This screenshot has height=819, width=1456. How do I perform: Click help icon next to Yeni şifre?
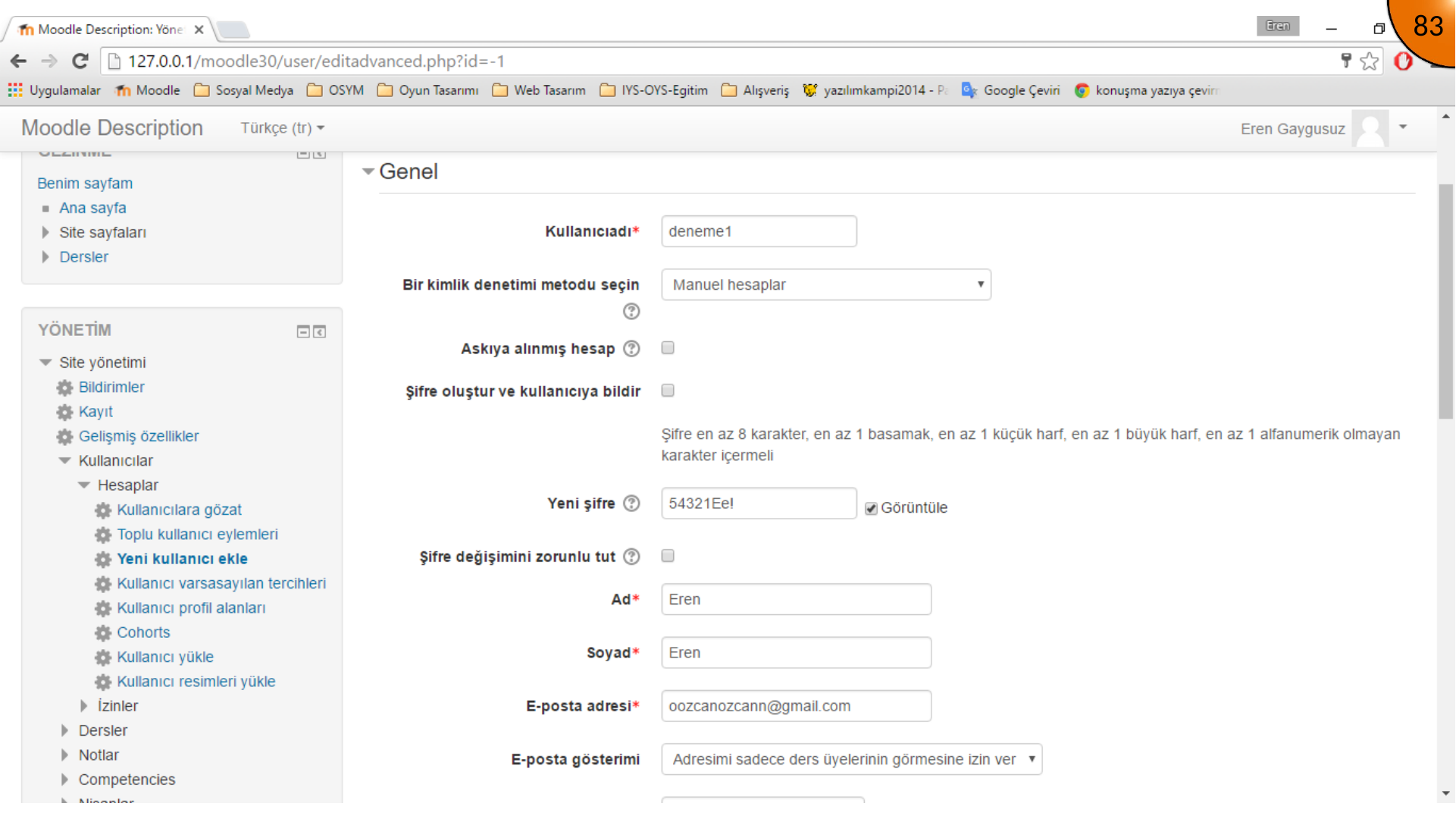pyautogui.click(x=631, y=504)
